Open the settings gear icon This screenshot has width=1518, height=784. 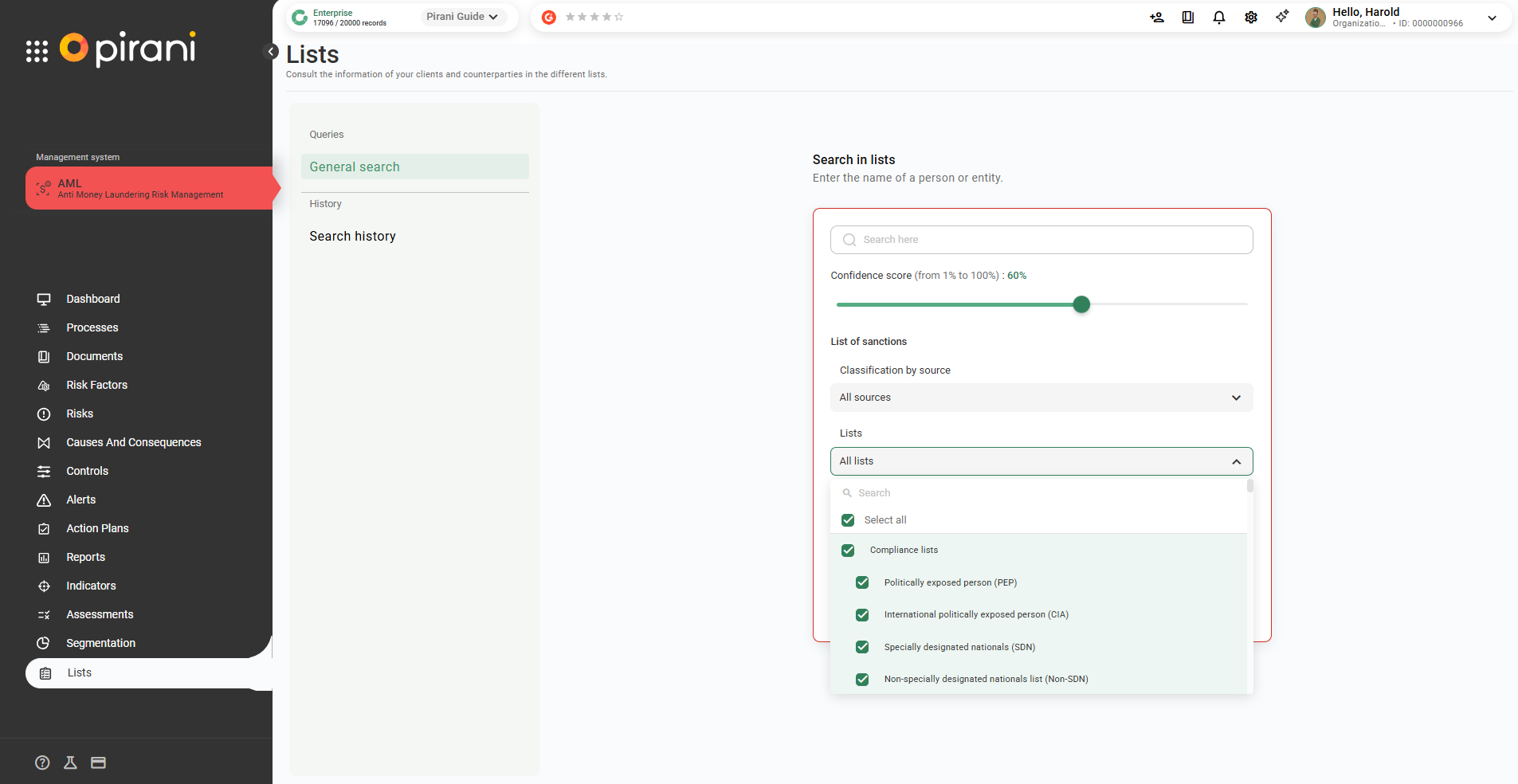[x=1250, y=18]
